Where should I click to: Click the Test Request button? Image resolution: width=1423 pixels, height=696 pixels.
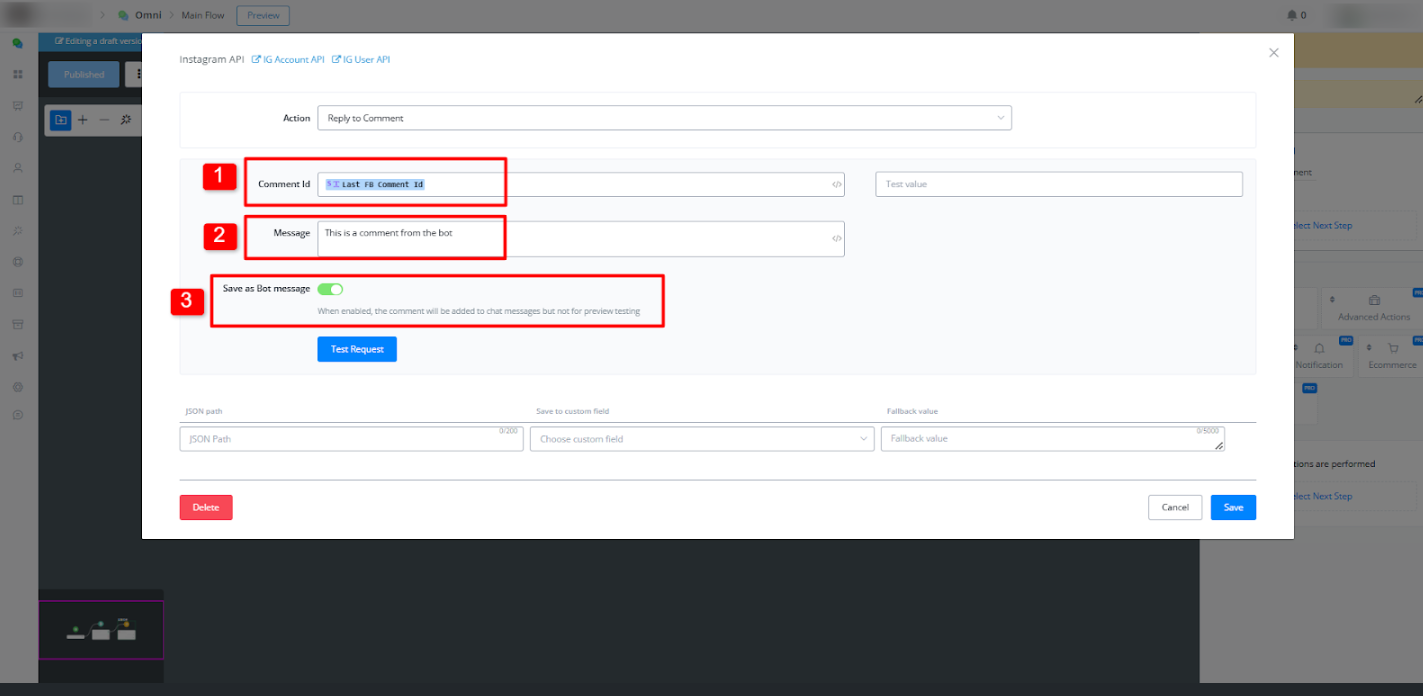click(357, 349)
